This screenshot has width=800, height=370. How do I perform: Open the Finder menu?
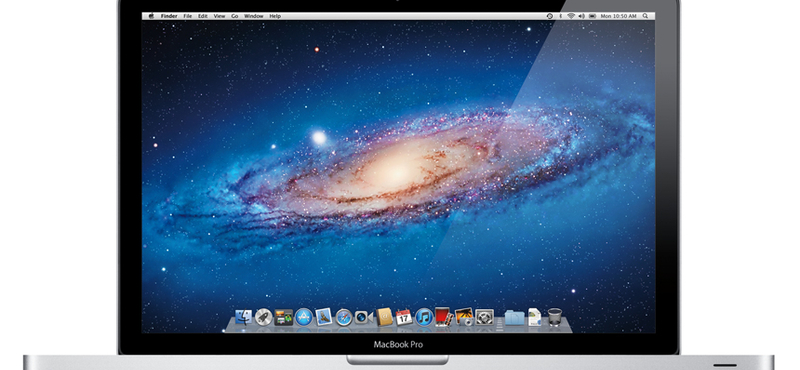169,16
